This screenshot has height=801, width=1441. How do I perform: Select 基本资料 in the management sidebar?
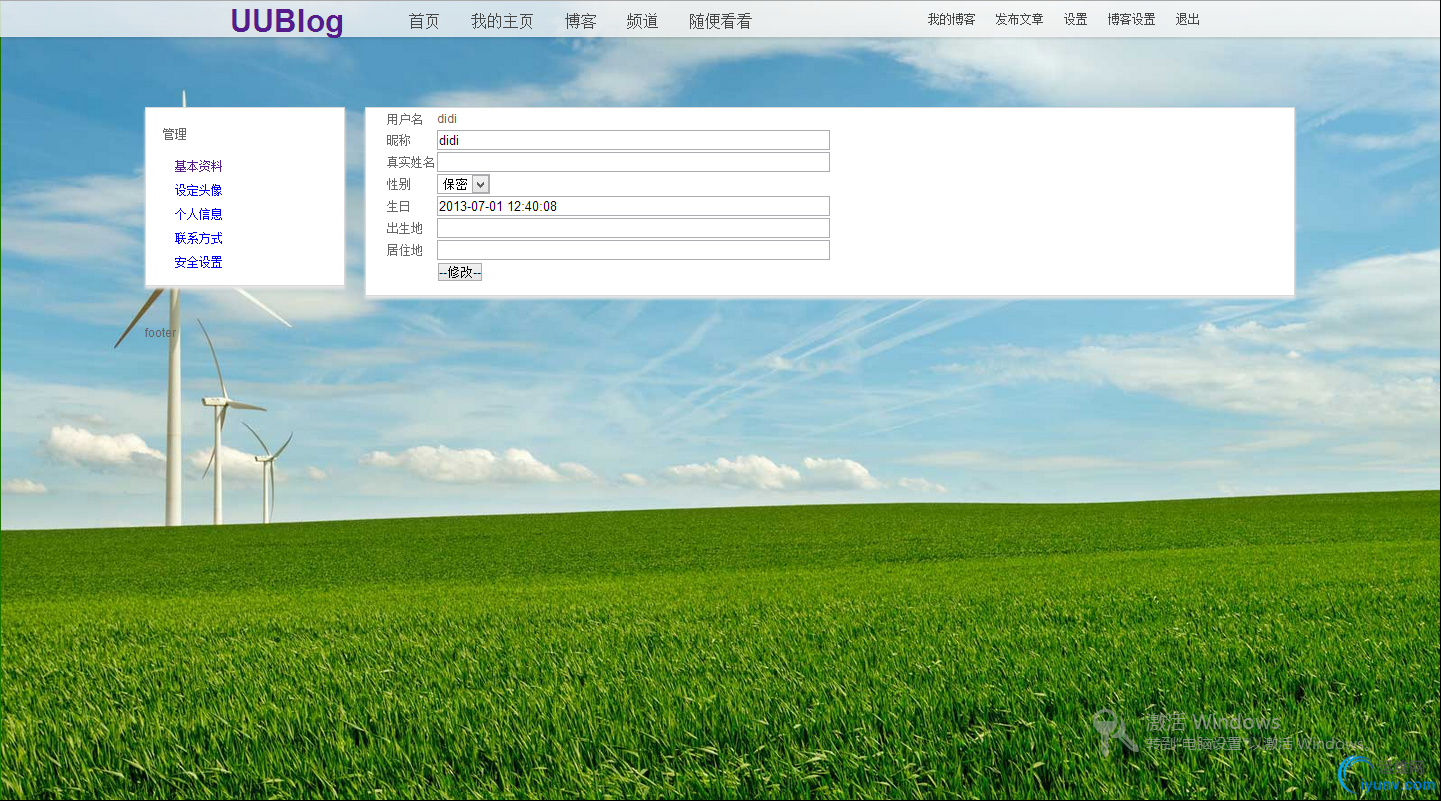[x=198, y=166]
